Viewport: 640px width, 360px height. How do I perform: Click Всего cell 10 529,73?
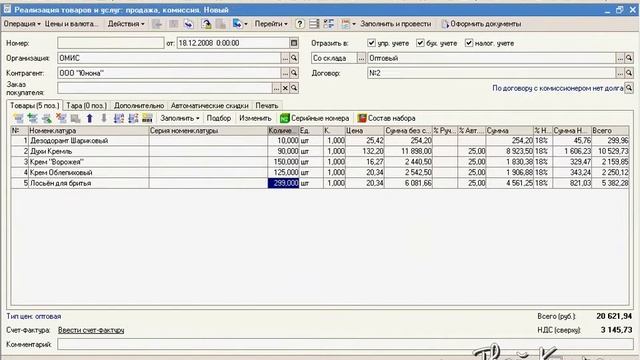pos(610,151)
